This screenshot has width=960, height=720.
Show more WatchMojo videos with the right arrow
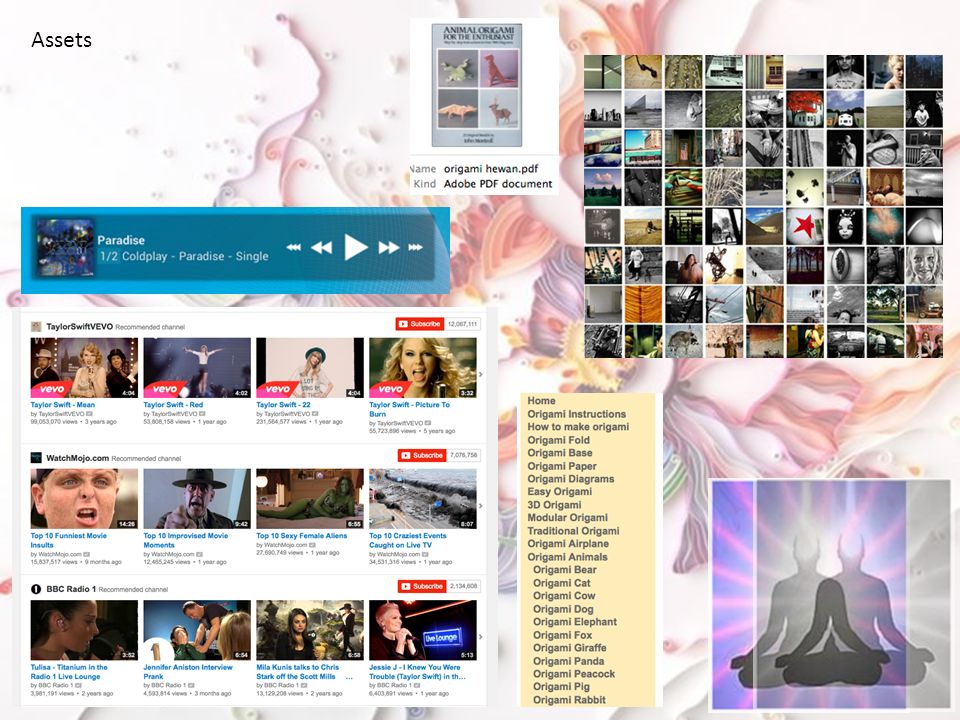(x=481, y=506)
